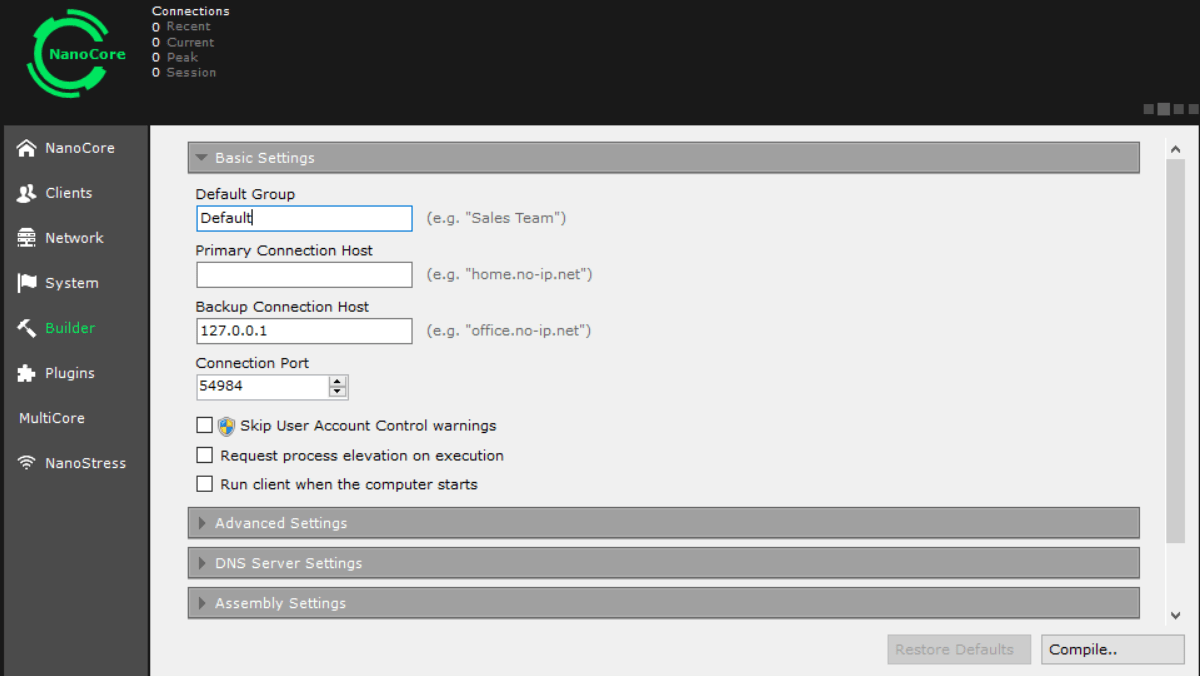This screenshot has width=1200, height=676.
Task: Select the Builder section label
Action: pos(70,328)
